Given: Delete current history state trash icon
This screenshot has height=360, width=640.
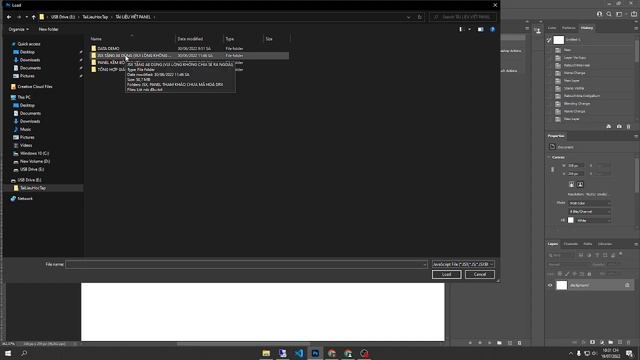Looking at the screenshot, I should pyautogui.click(x=629, y=127).
